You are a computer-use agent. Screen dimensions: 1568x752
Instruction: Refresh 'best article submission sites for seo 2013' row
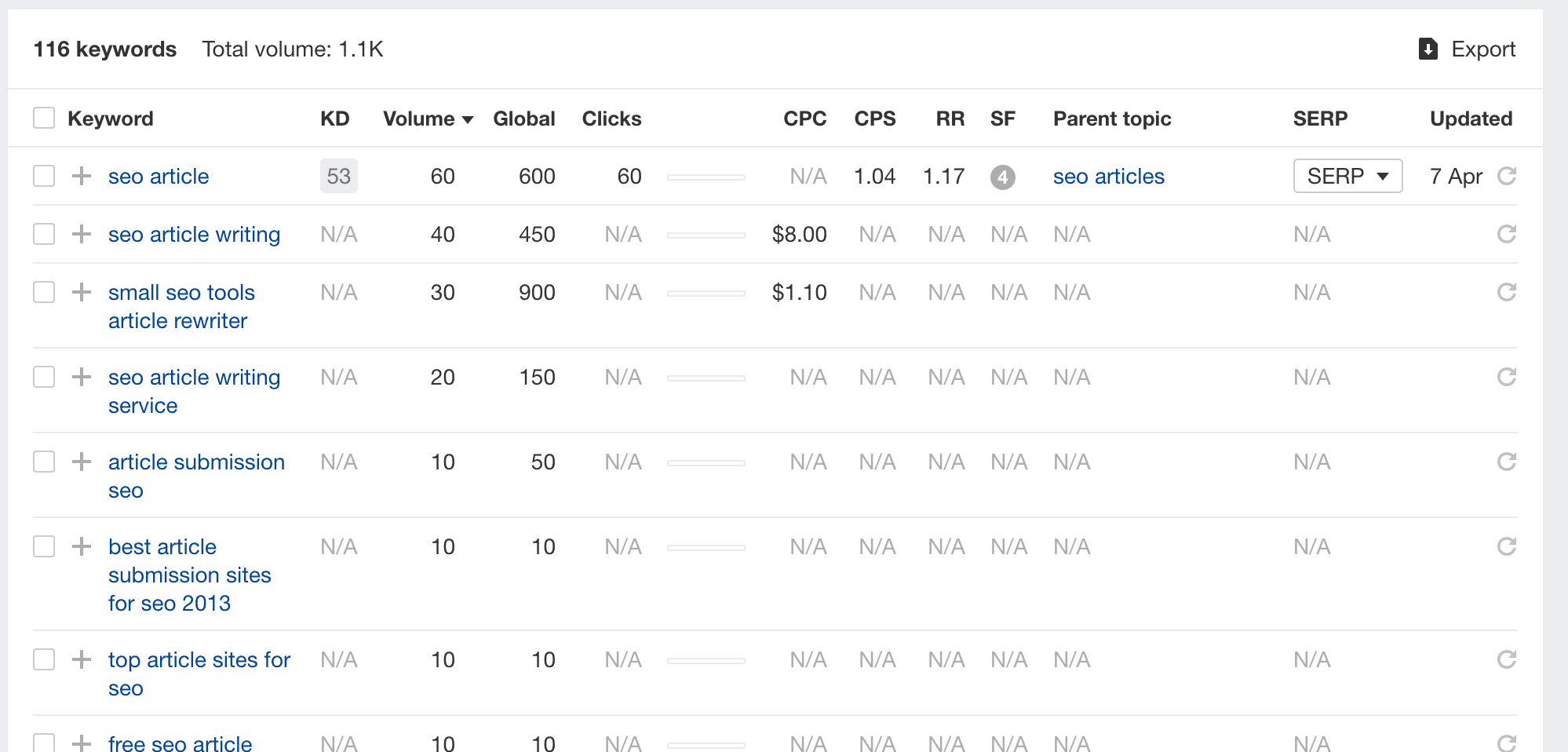click(x=1506, y=546)
